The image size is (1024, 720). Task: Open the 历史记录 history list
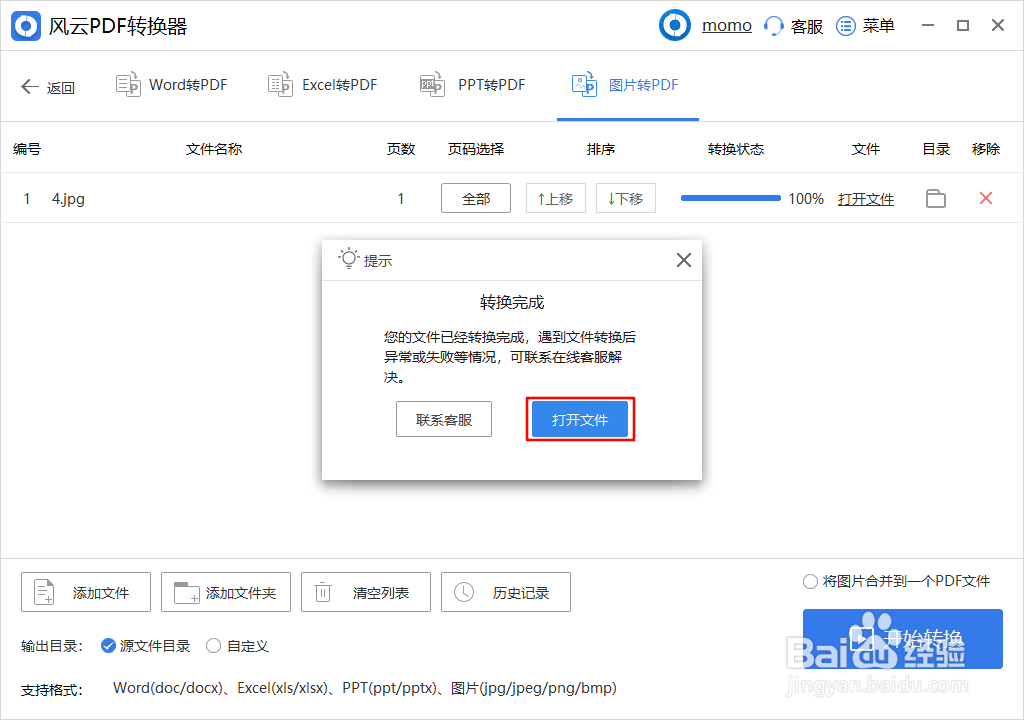click(x=505, y=592)
